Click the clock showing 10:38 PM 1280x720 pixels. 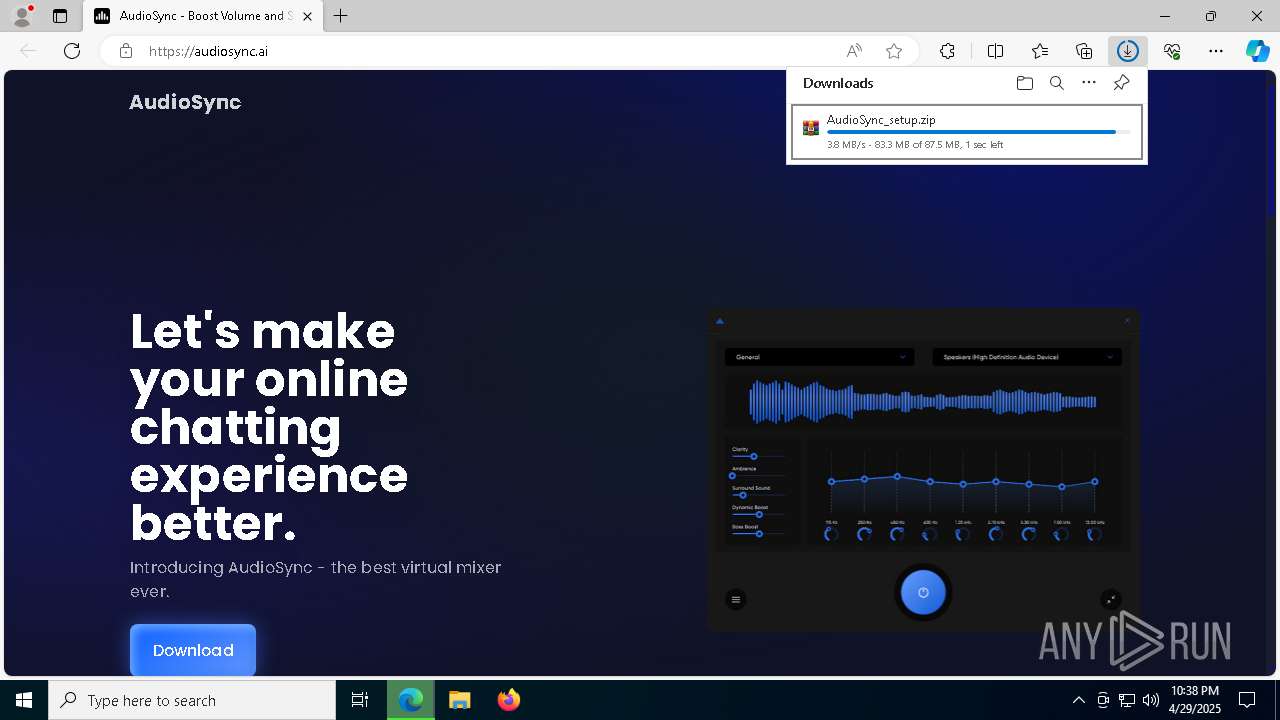[1195, 691]
